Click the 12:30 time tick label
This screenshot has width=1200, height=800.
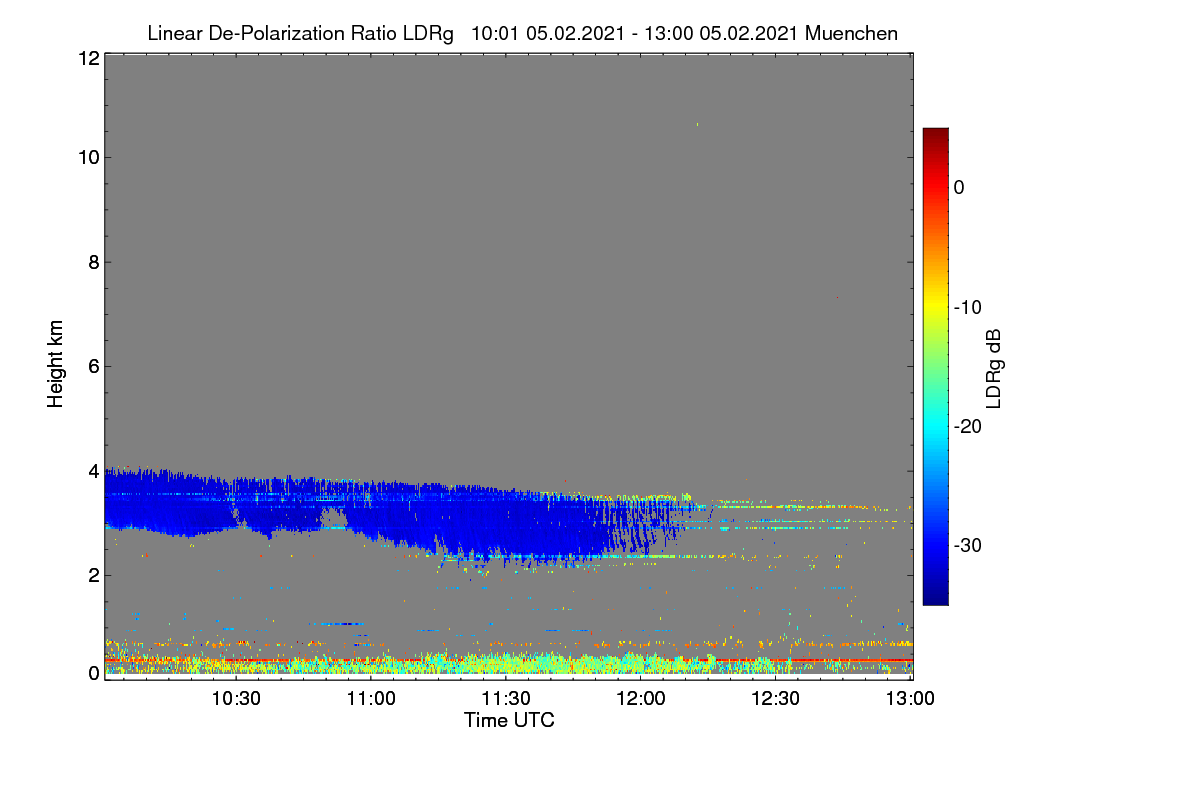point(776,698)
